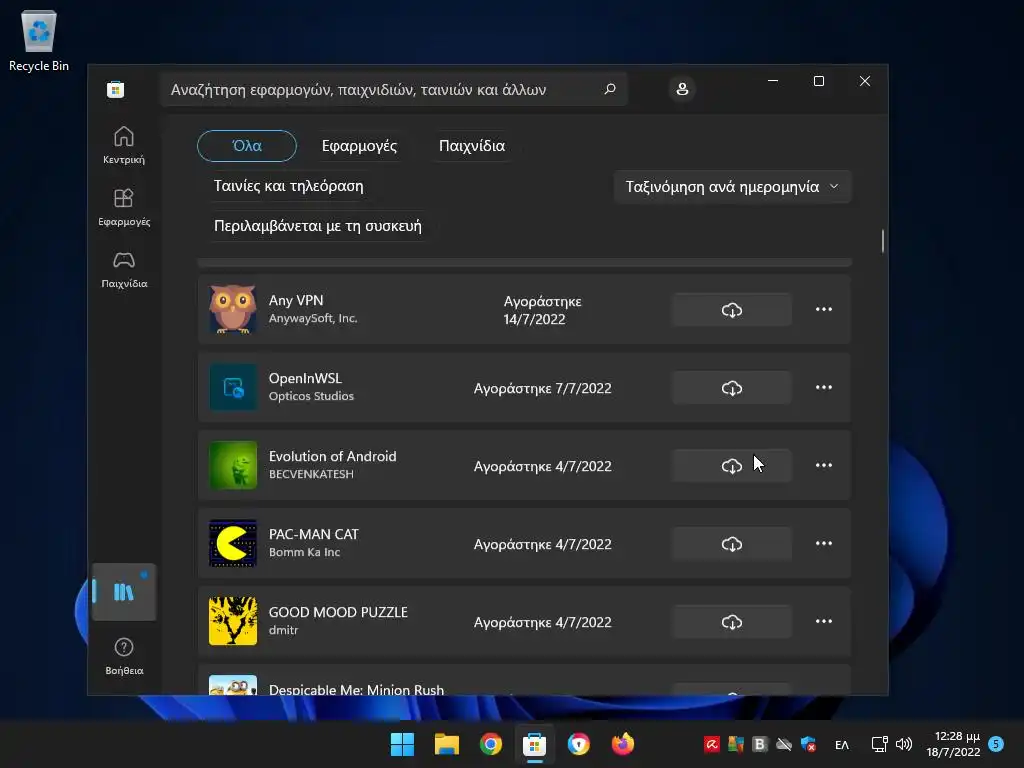Open the Recycle Bin desktop icon
1024x768 pixels.
[39, 40]
